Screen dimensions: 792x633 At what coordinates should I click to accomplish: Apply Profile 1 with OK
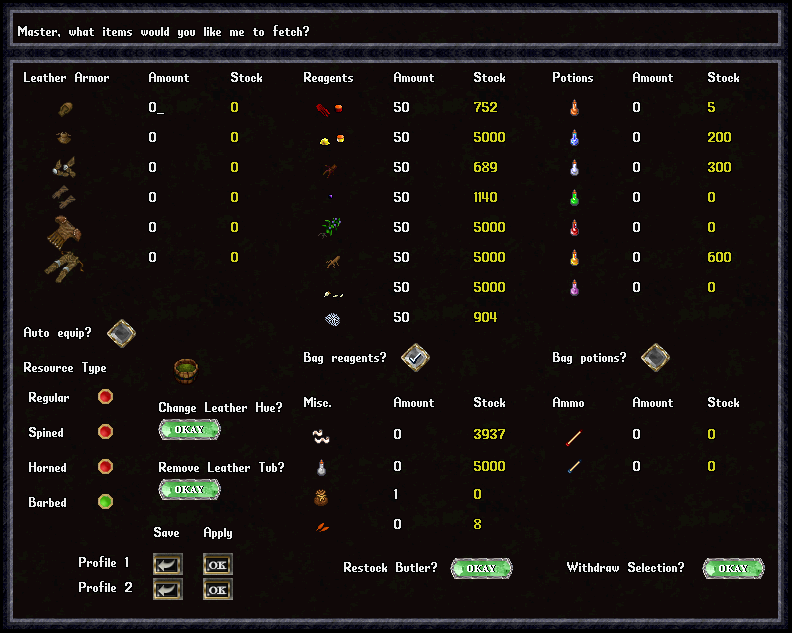[x=218, y=564]
